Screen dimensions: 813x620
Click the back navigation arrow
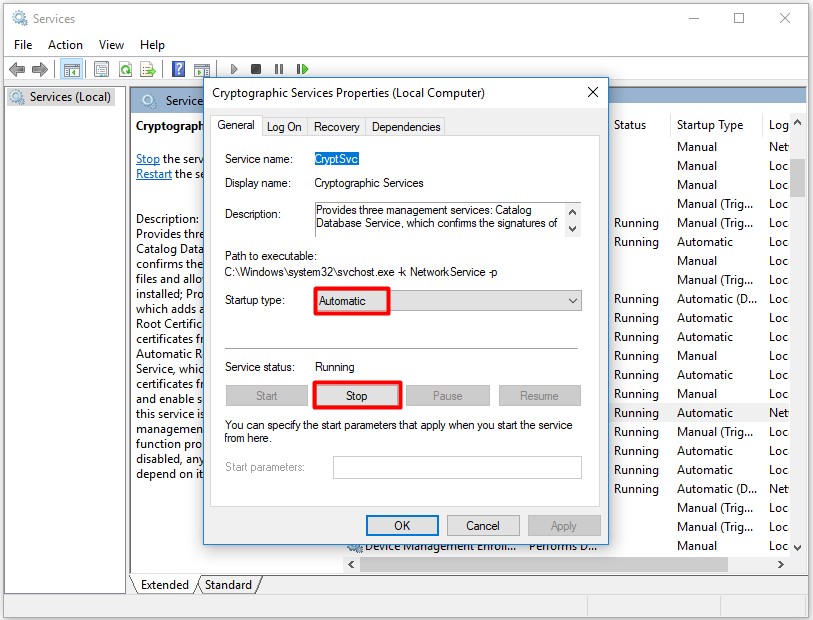click(16, 68)
